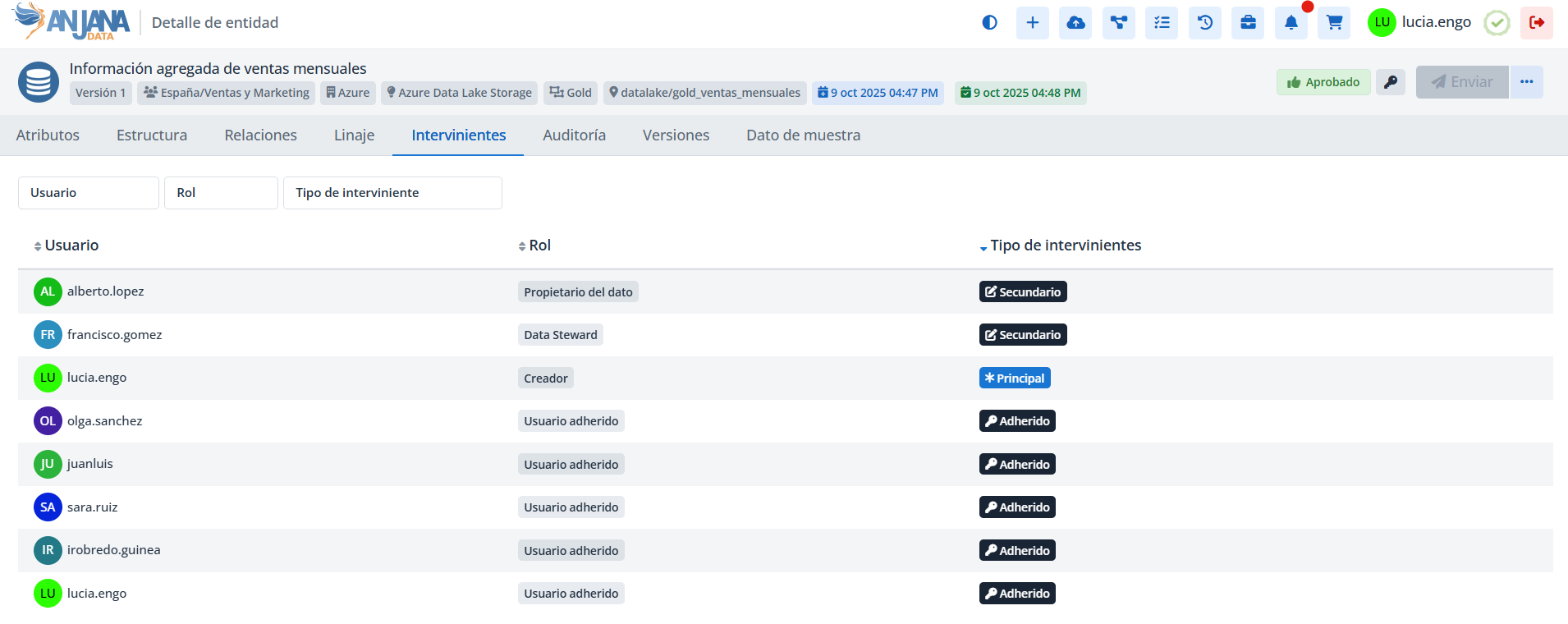Toggle the dark/light contrast mode icon

(989, 23)
